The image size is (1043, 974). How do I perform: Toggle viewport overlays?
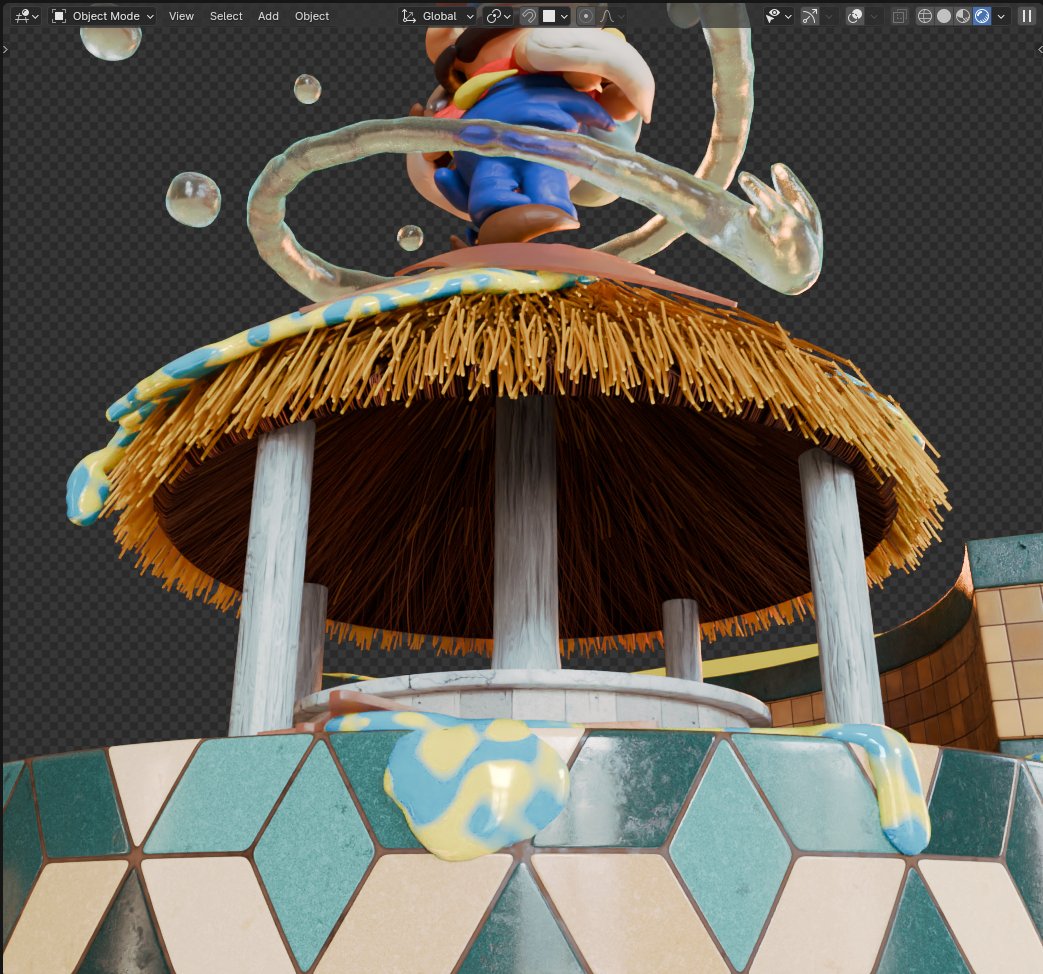tap(855, 16)
